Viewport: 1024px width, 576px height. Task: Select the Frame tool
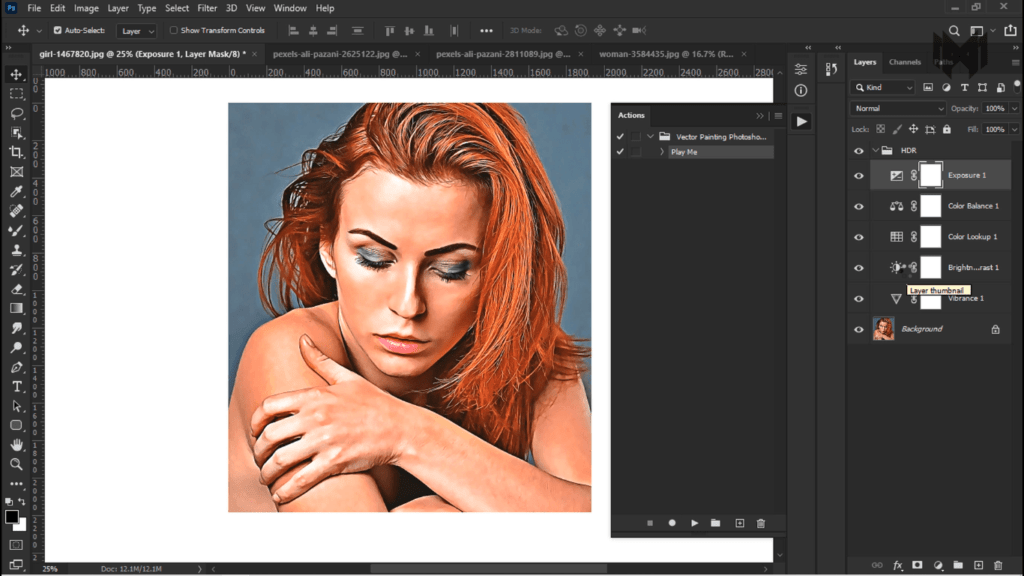(x=16, y=172)
